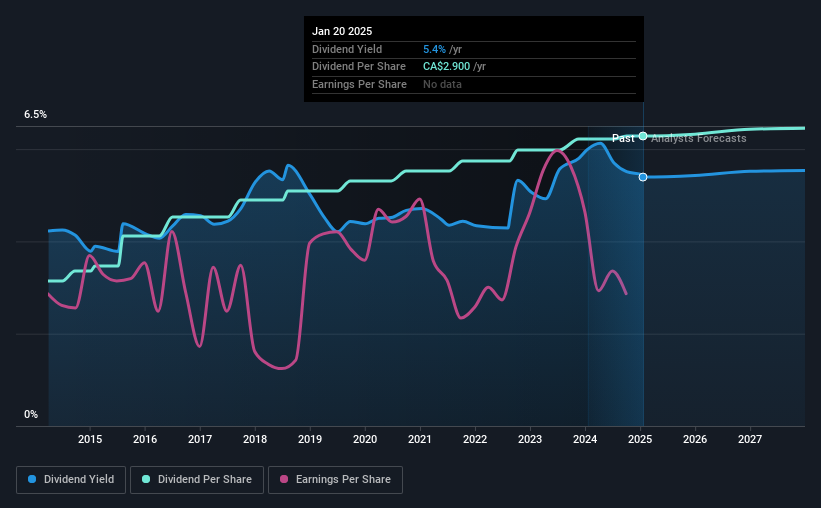
Task: Toggle the Dividend Per Share legend button
Action: point(197,479)
